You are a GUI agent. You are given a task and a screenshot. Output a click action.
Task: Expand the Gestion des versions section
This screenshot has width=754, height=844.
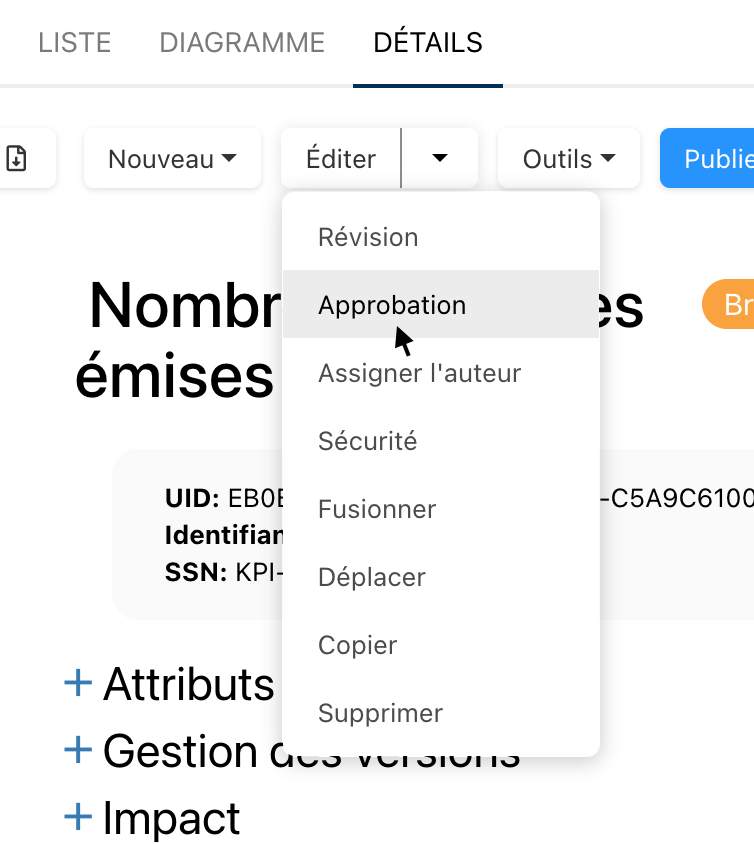pyautogui.click(x=78, y=751)
